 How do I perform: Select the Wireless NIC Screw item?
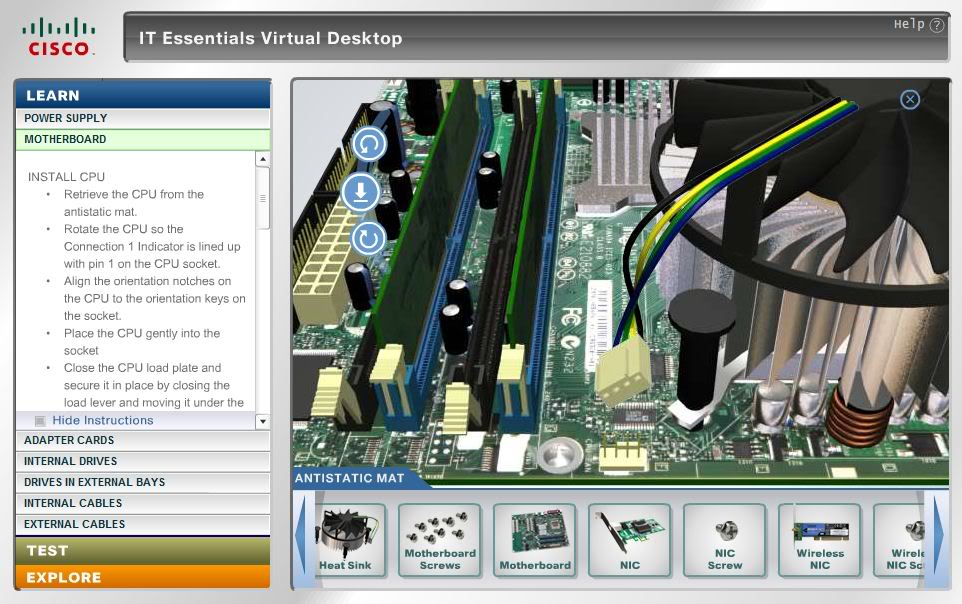[x=899, y=540]
